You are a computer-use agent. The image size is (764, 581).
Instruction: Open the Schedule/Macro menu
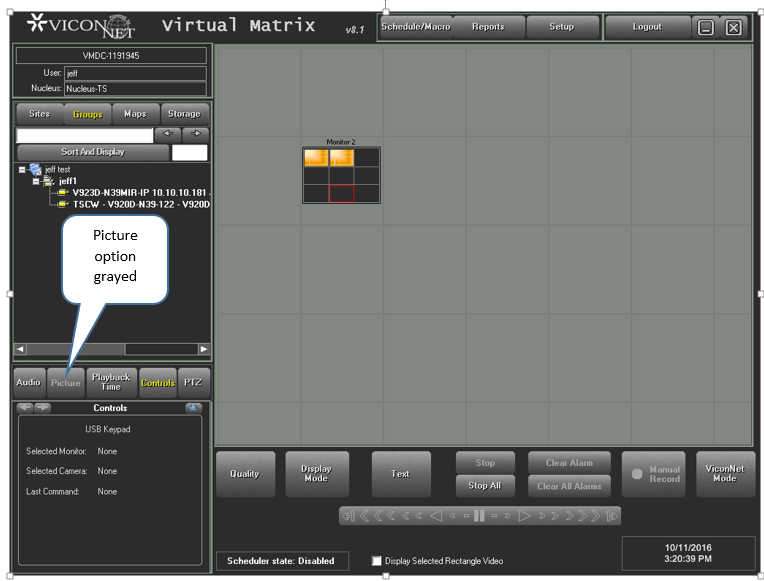coord(415,27)
